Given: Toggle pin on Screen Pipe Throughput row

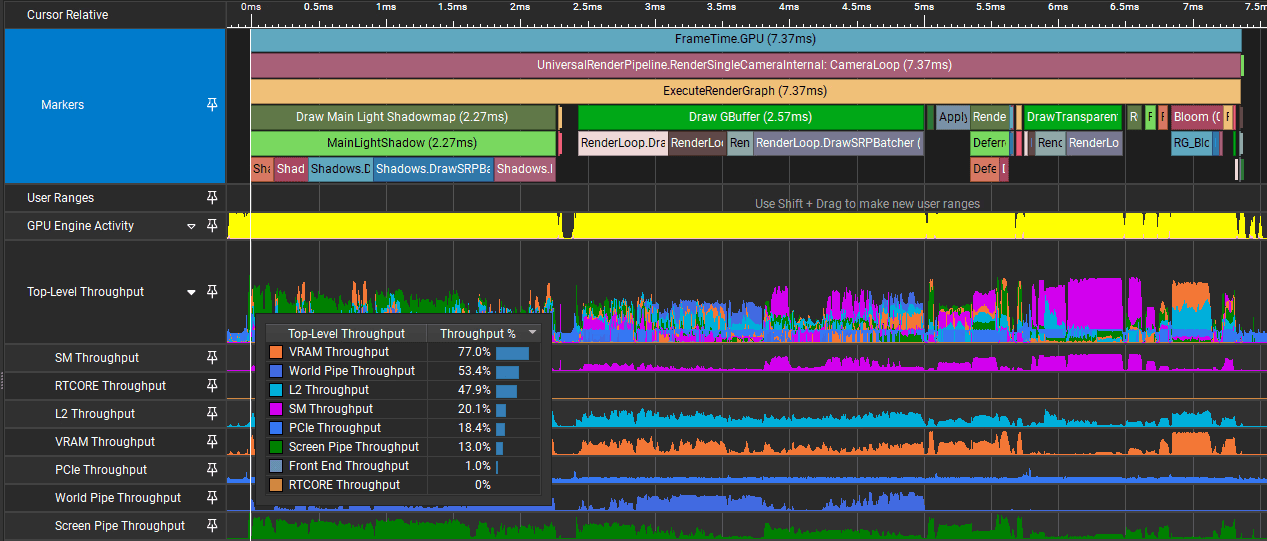Looking at the screenshot, I should point(212,526).
